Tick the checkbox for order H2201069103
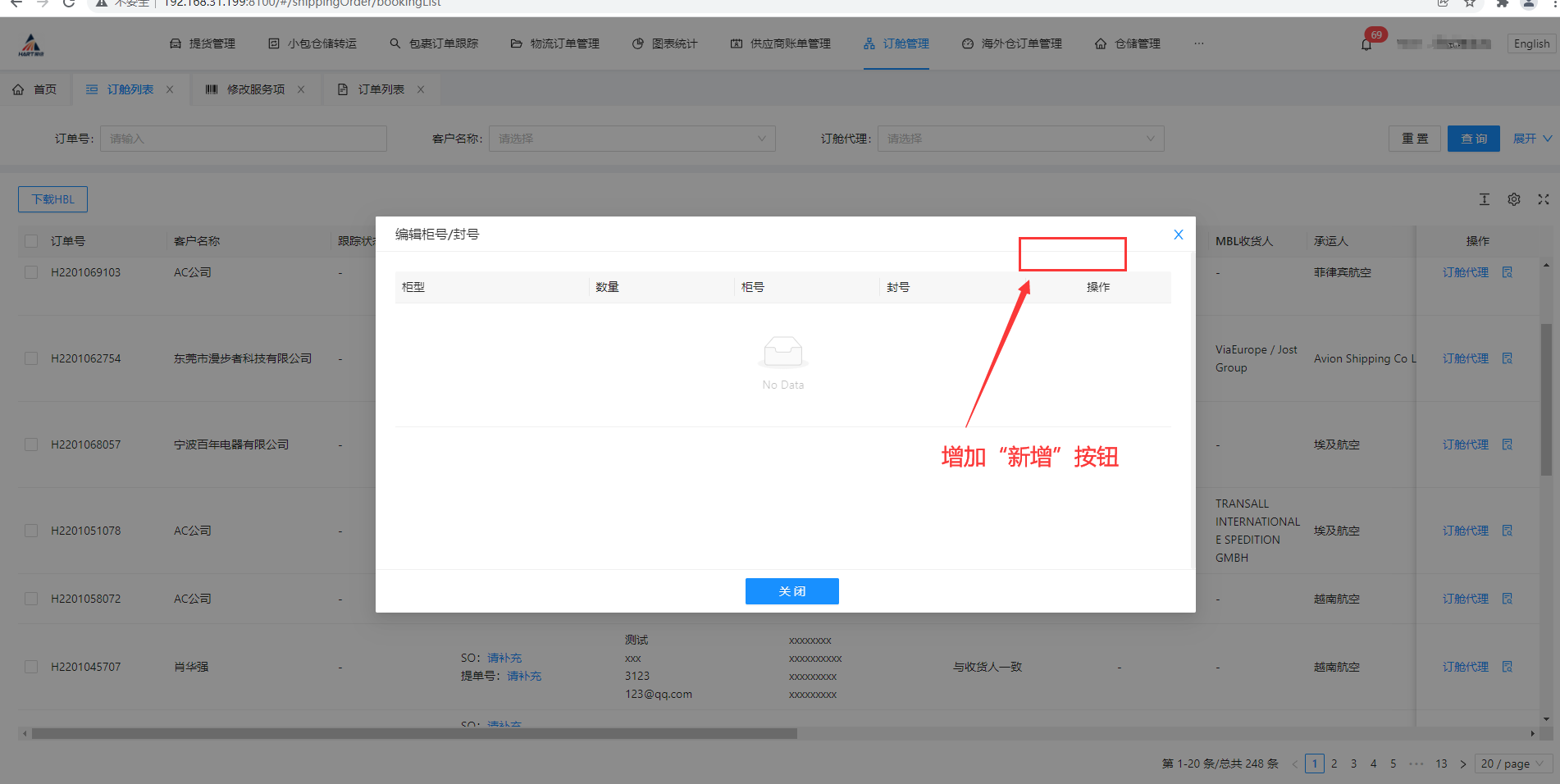Screen dimensions: 1560x784 (x=31, y=272)
